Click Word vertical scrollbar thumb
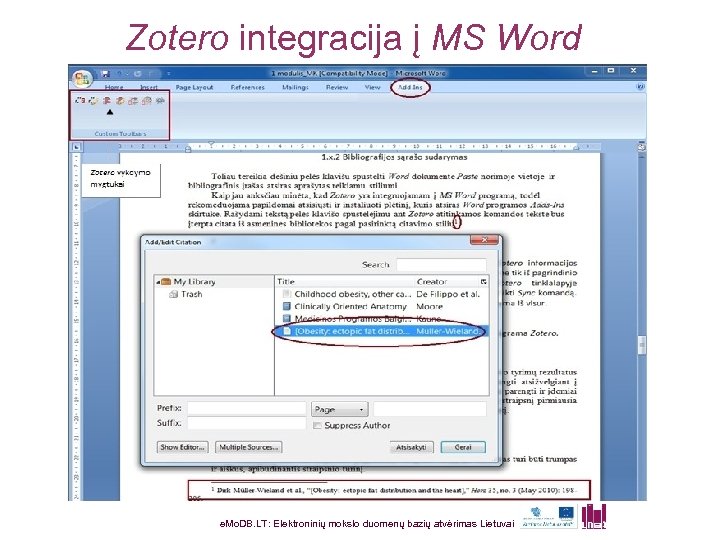Viewport: 720px width, 540px height. click(x=642, y=345)
